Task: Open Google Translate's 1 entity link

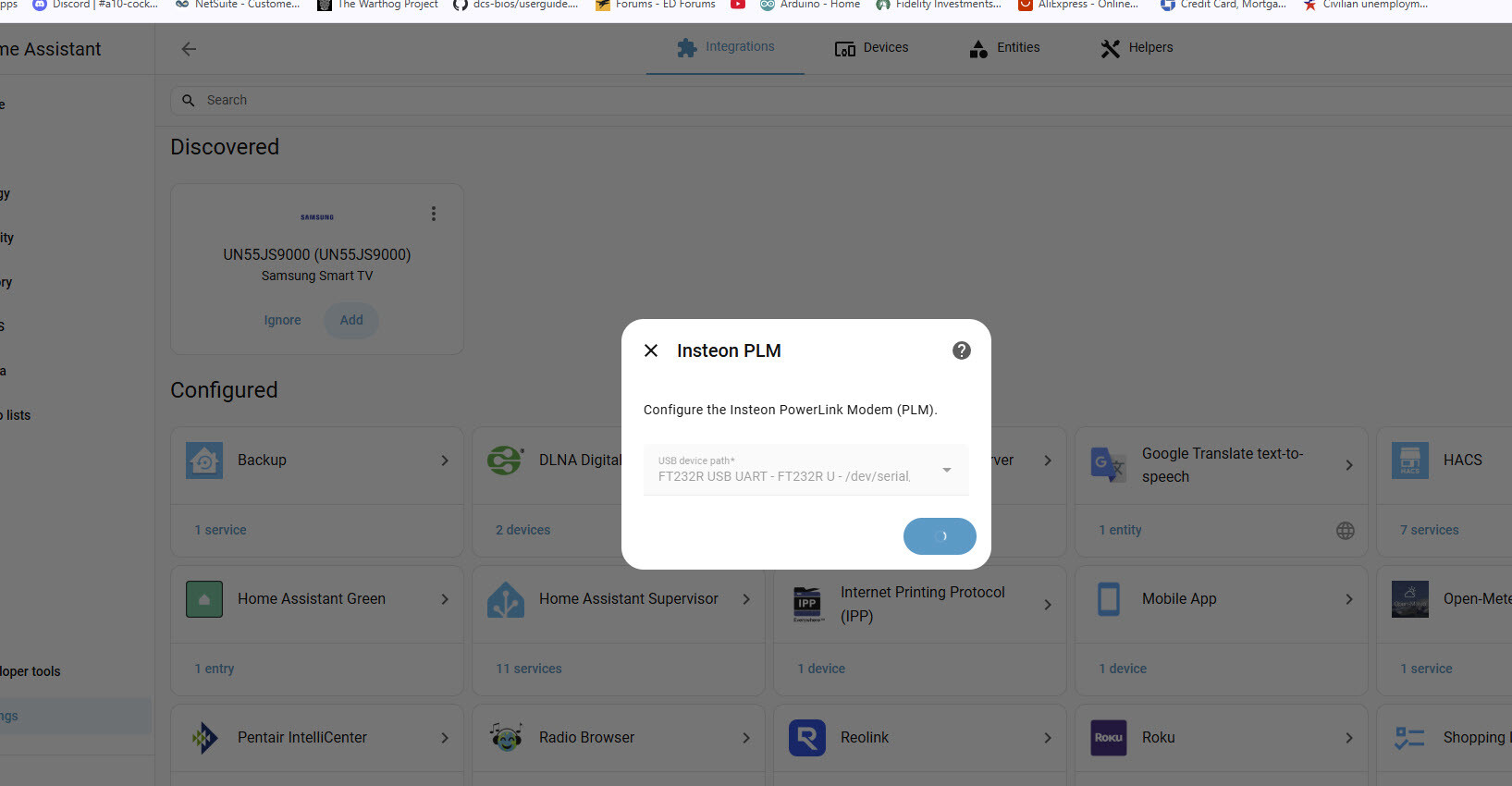Action: (x=1120, y=530)
